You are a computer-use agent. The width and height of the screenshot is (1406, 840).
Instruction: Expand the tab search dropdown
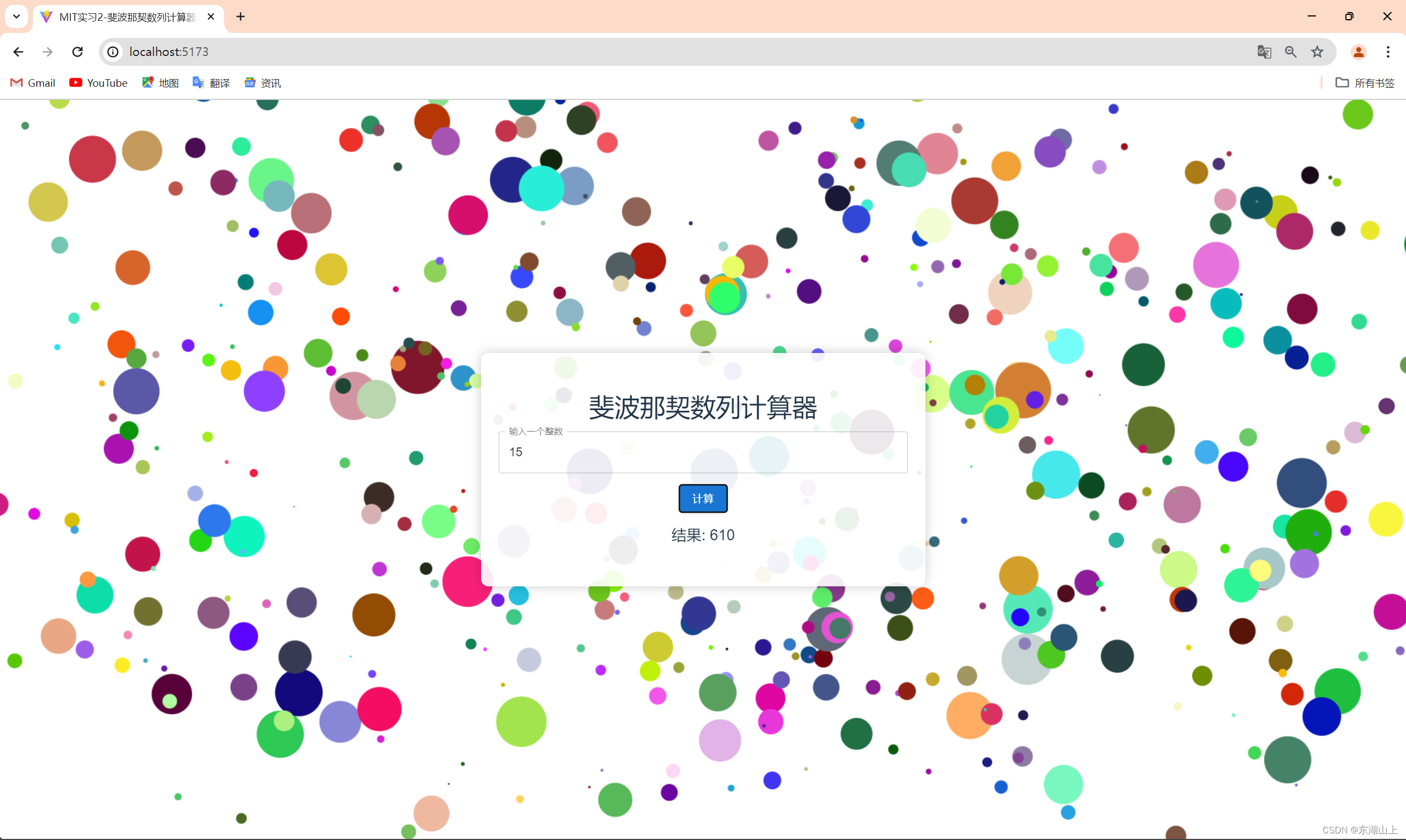pos(16,16)
